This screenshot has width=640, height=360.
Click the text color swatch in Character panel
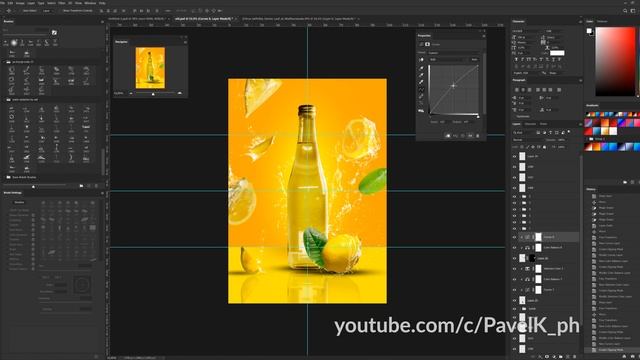pyautogui.click(x=557, y=53)
